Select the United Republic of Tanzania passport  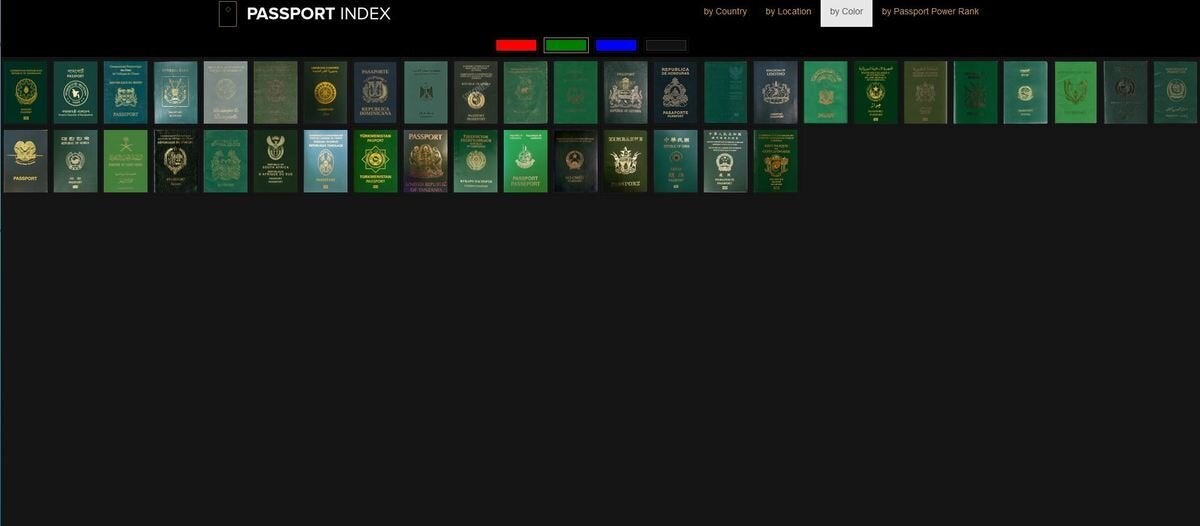(425, 161)
